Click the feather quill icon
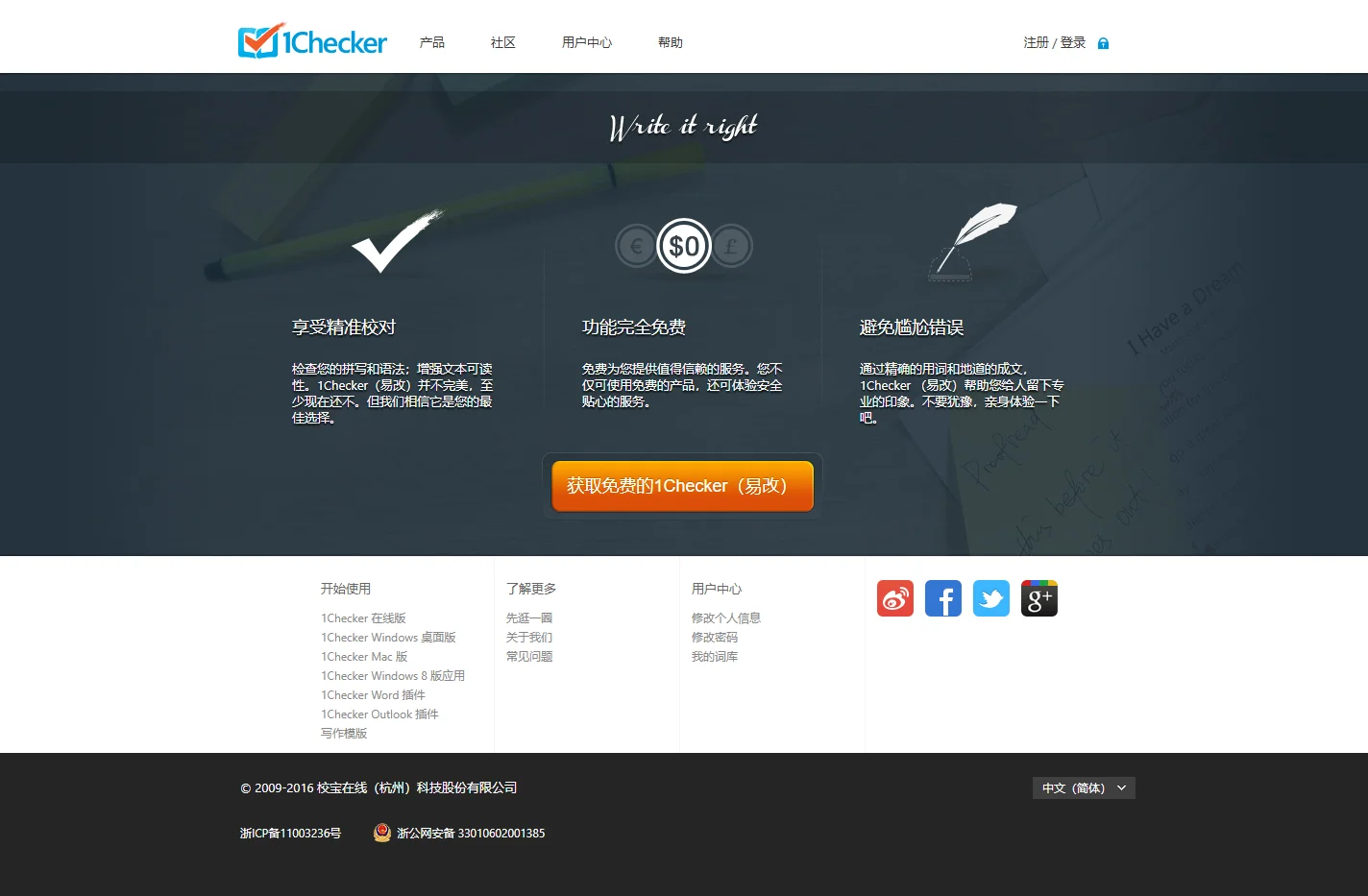Viewport: 1368px width, 896px height. [x=972, y=241]
